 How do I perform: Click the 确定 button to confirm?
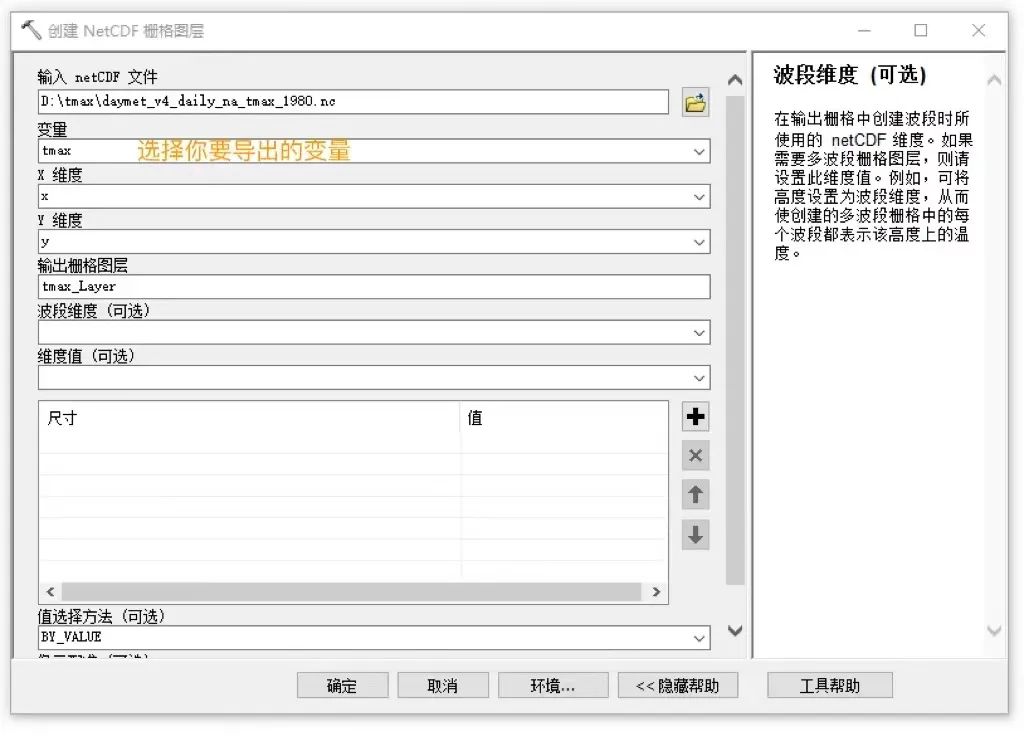click(342, 685)
